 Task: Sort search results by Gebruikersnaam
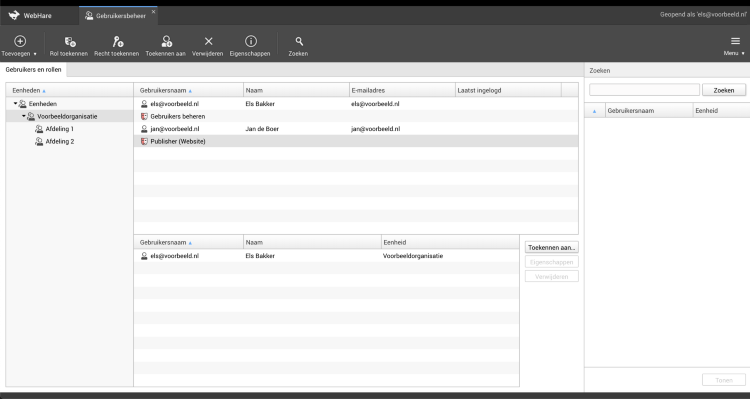click(x=649, y=111)
